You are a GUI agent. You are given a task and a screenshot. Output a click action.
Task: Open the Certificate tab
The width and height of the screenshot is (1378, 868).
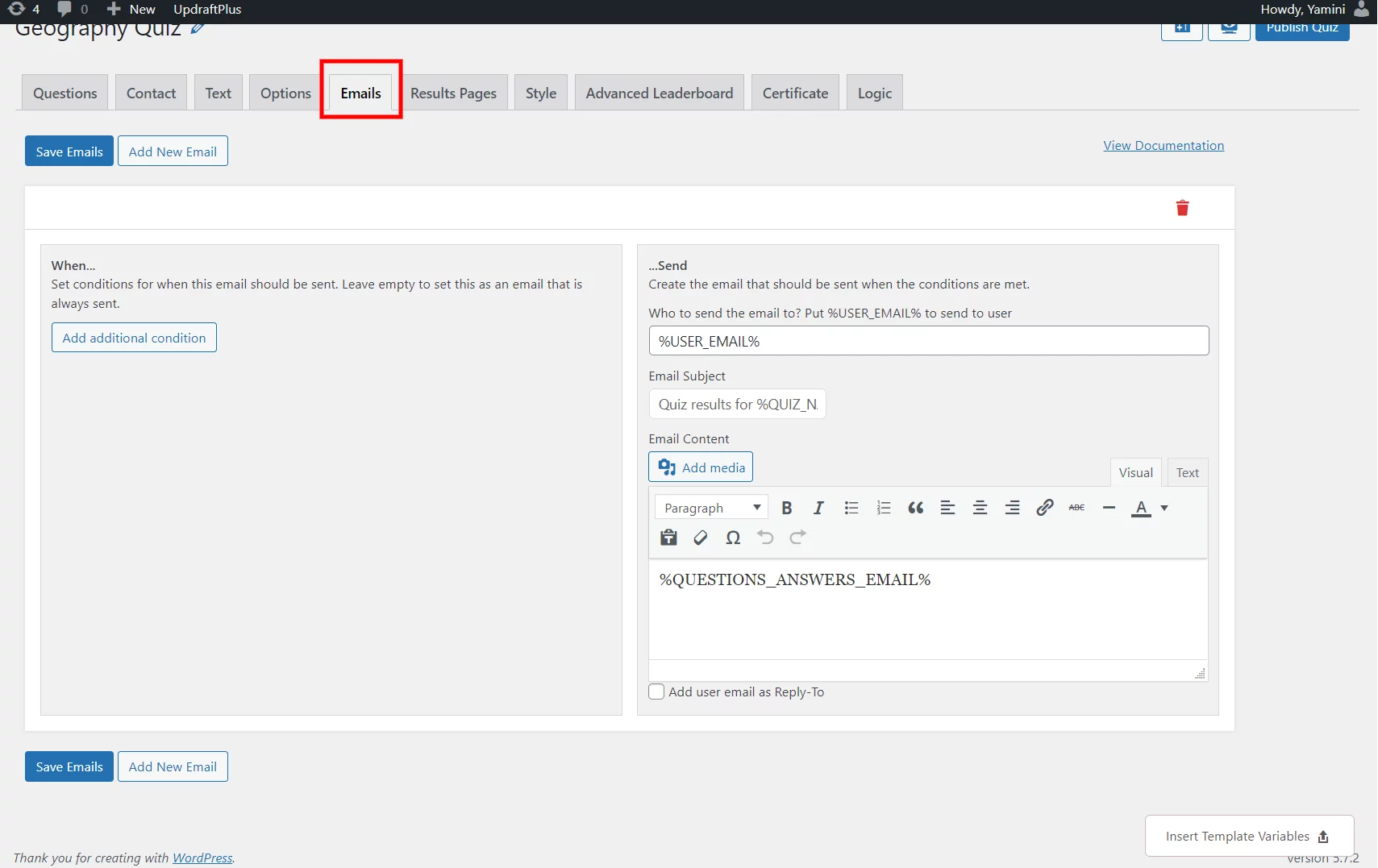[794, 93]
